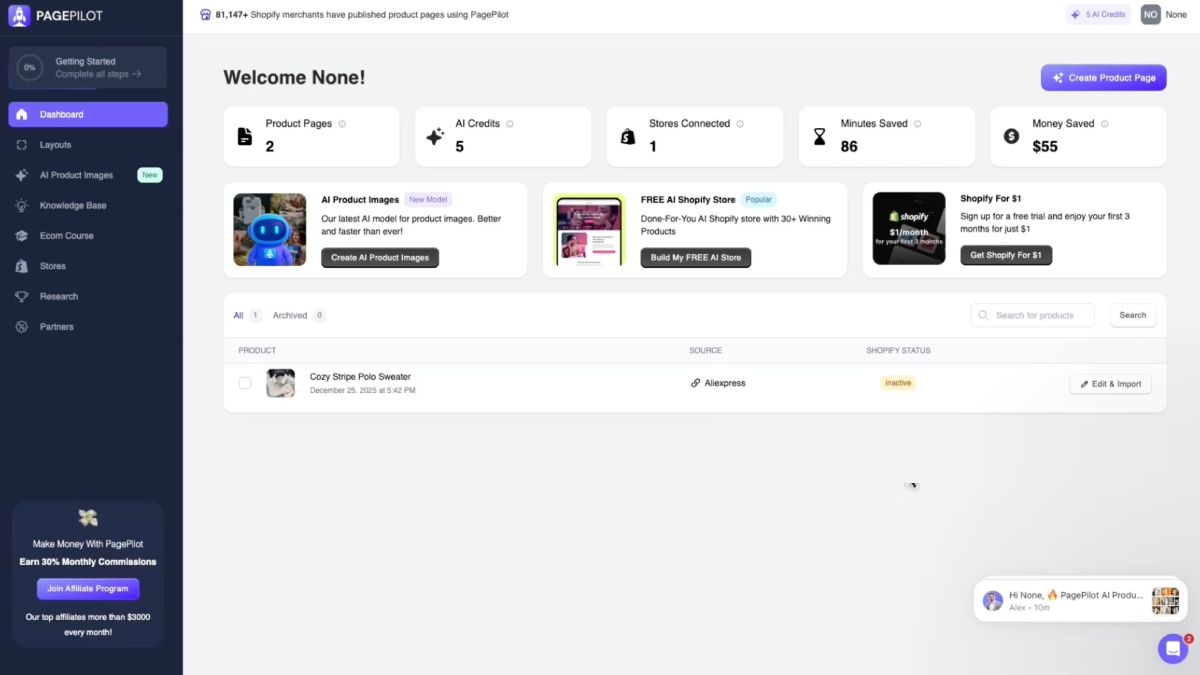Click the Aliexpress source text
This screenshot has width=1200, height=675.
(725, 383)
